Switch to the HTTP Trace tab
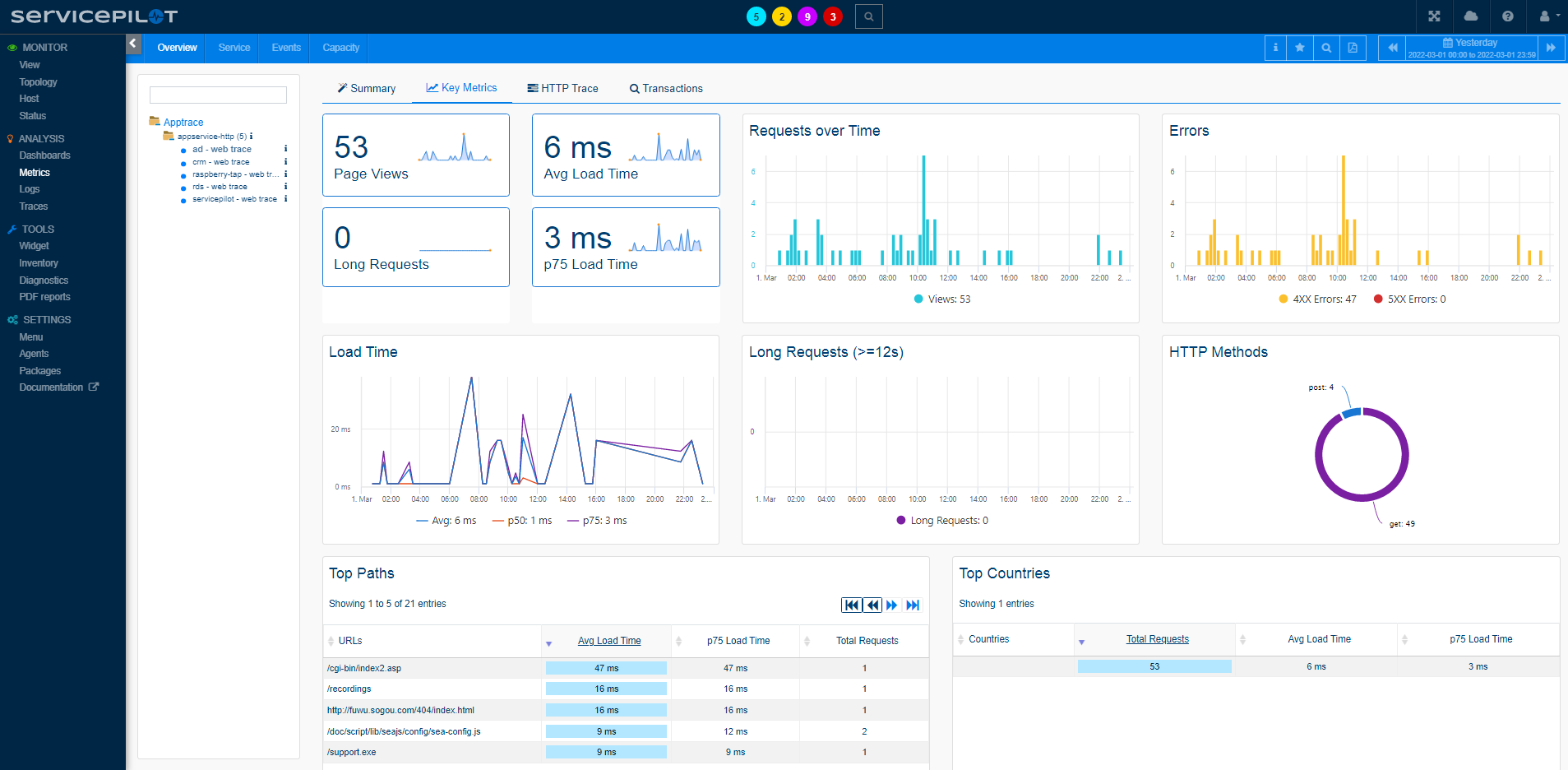Screen dimensions: 1568x770 coord(562,88)
